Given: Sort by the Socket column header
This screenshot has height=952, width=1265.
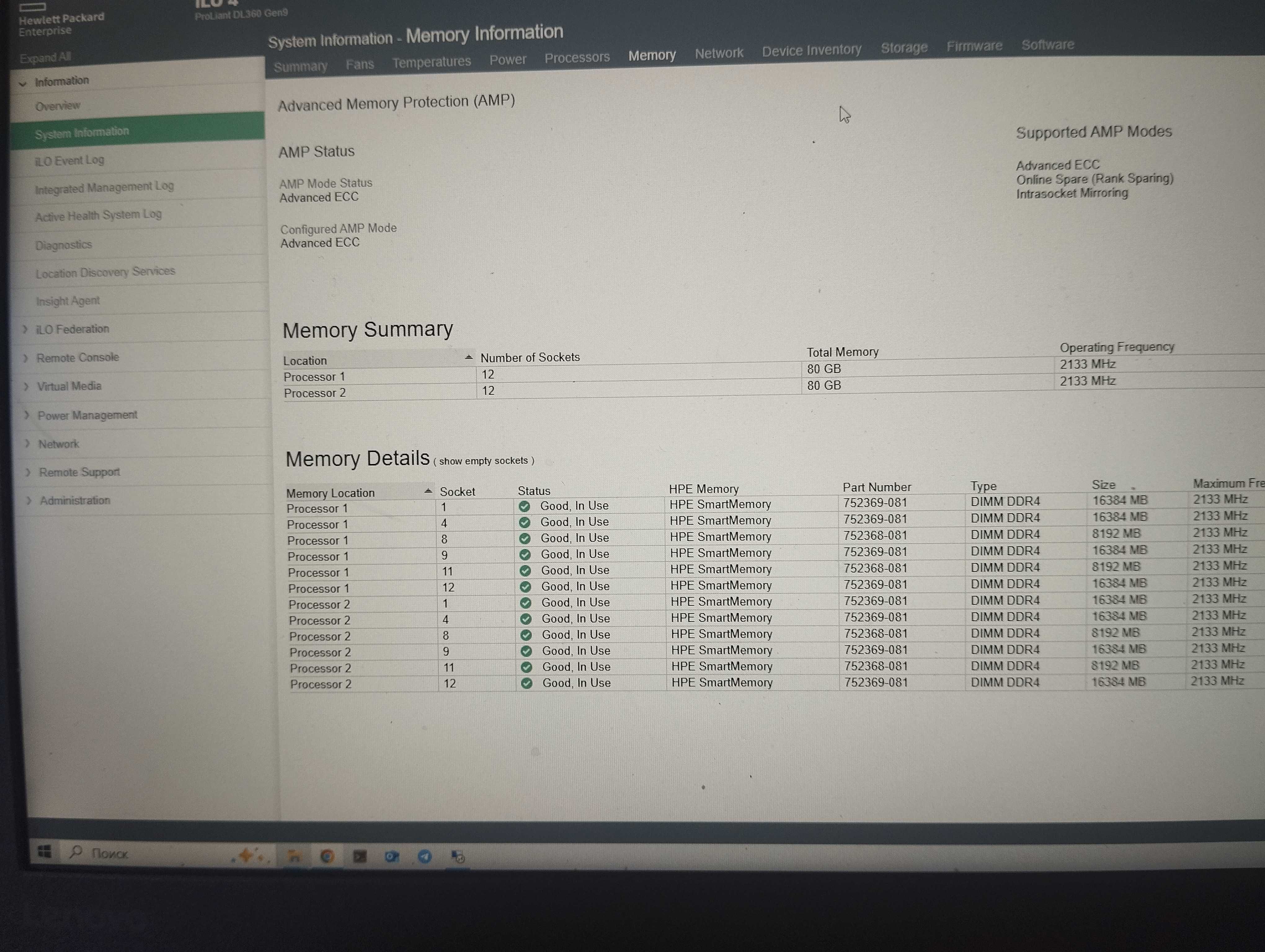Looking at the screenshot, I should (458, 491).
